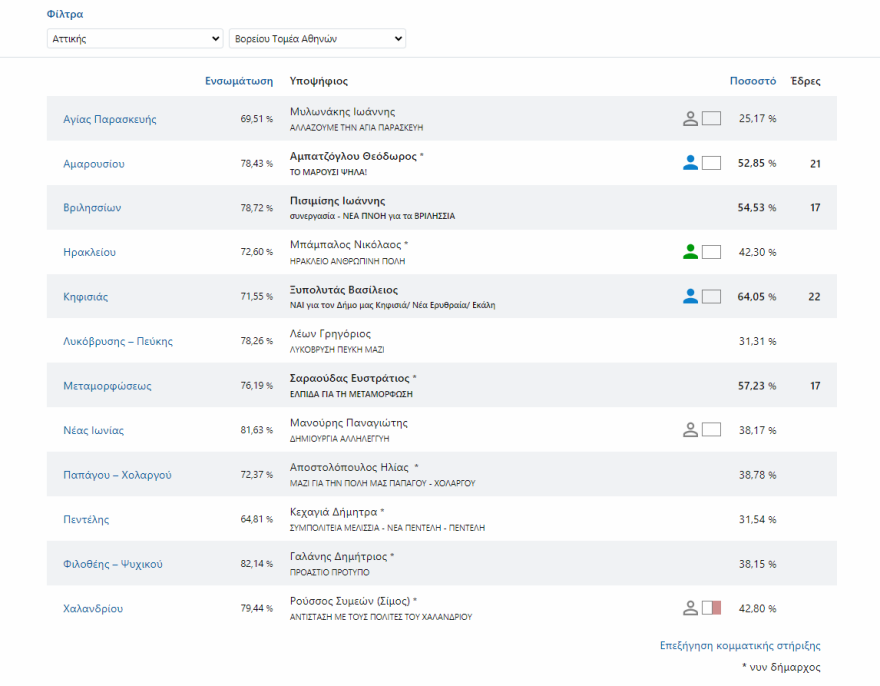Click blue person icon for Αμπατζόγλου Θεόδωρος

click(690, 163)
